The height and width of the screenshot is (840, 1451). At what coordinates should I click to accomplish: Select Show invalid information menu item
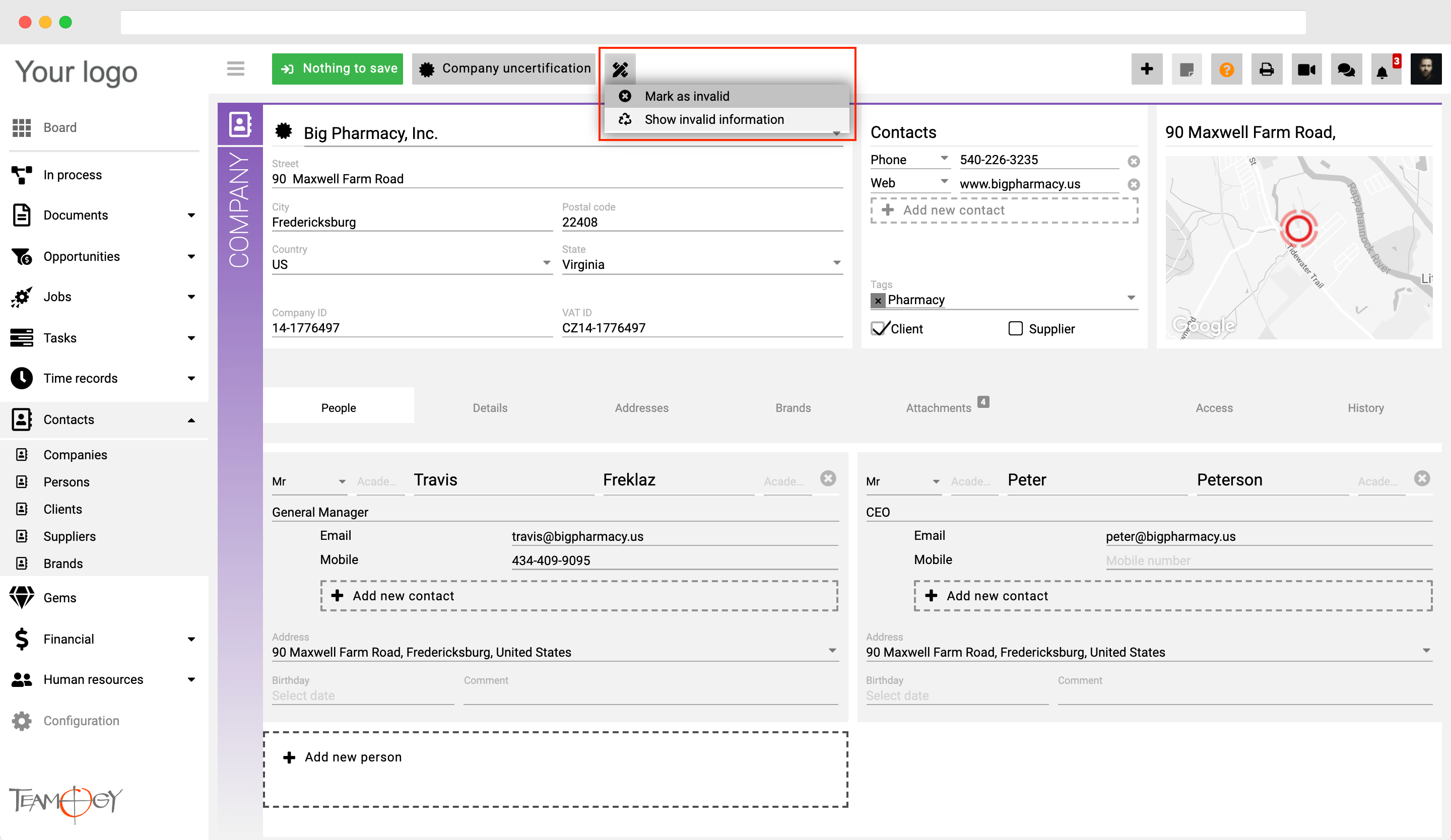pos(727,119)
